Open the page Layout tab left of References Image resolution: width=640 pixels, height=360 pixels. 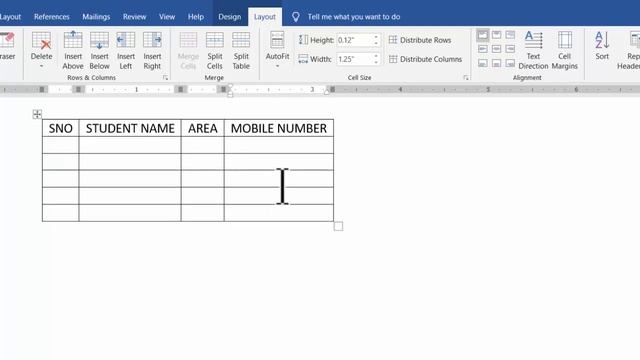[10, 17]
